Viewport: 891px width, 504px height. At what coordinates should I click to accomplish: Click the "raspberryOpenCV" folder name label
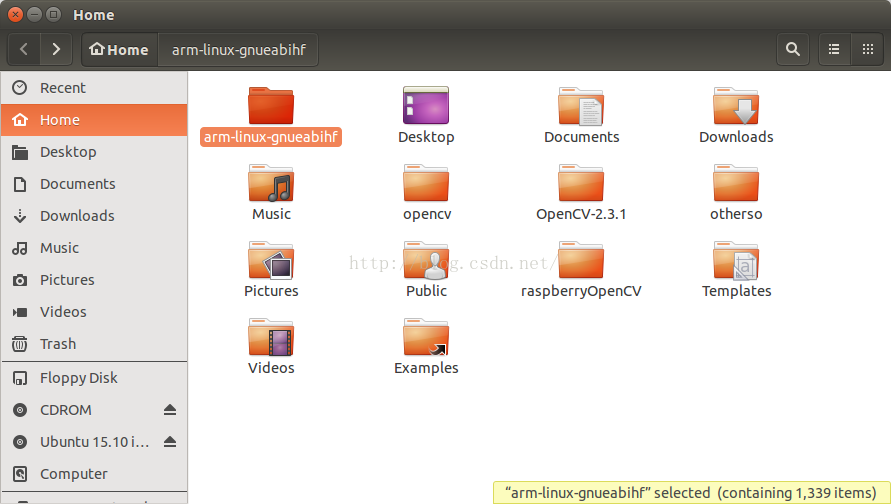pos(581,291)
